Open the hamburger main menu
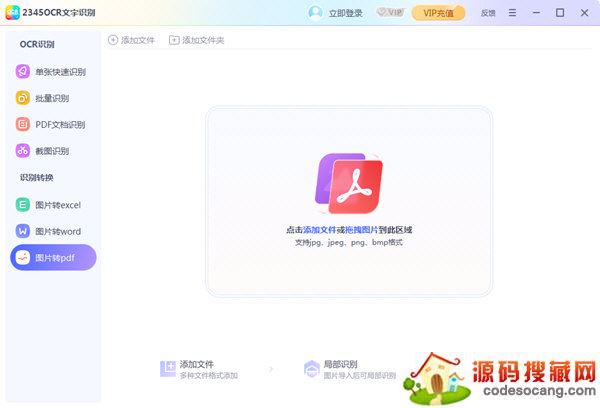The image size is (600, 408). click(512, 13)
